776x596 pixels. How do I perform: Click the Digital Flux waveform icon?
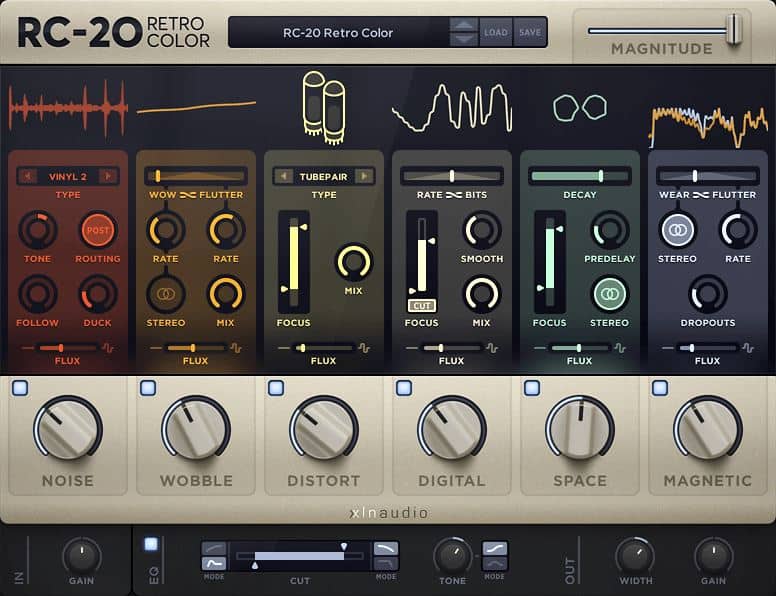coord(492,348)
